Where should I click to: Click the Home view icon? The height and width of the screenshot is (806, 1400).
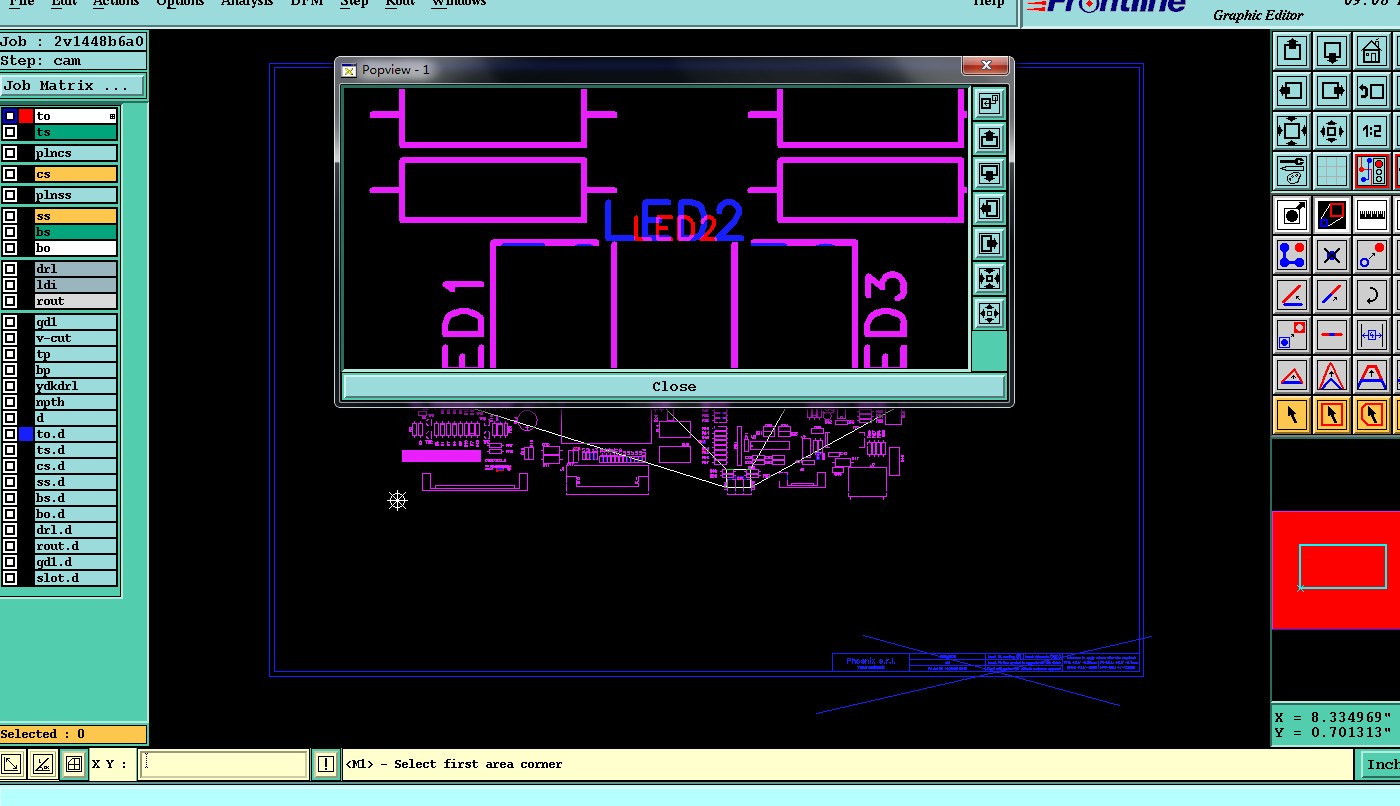click(x=1371, y=51)
